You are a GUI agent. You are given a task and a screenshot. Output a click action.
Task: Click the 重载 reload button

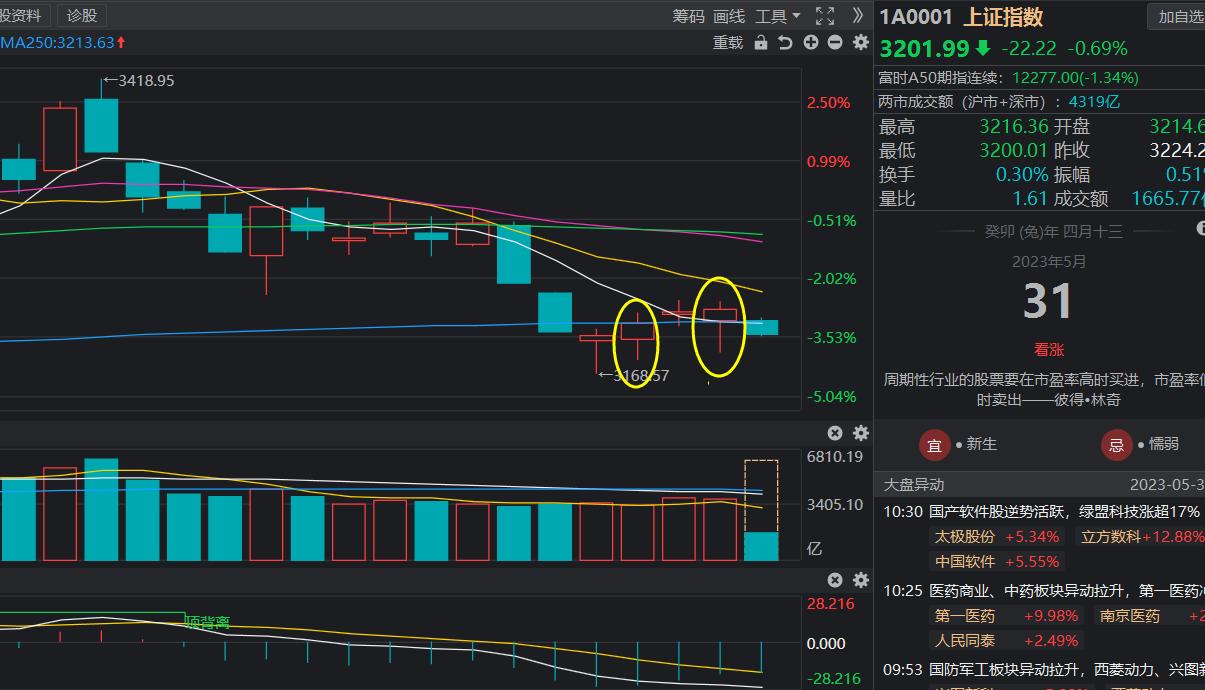pyautogui.click(x=728, y=42)
